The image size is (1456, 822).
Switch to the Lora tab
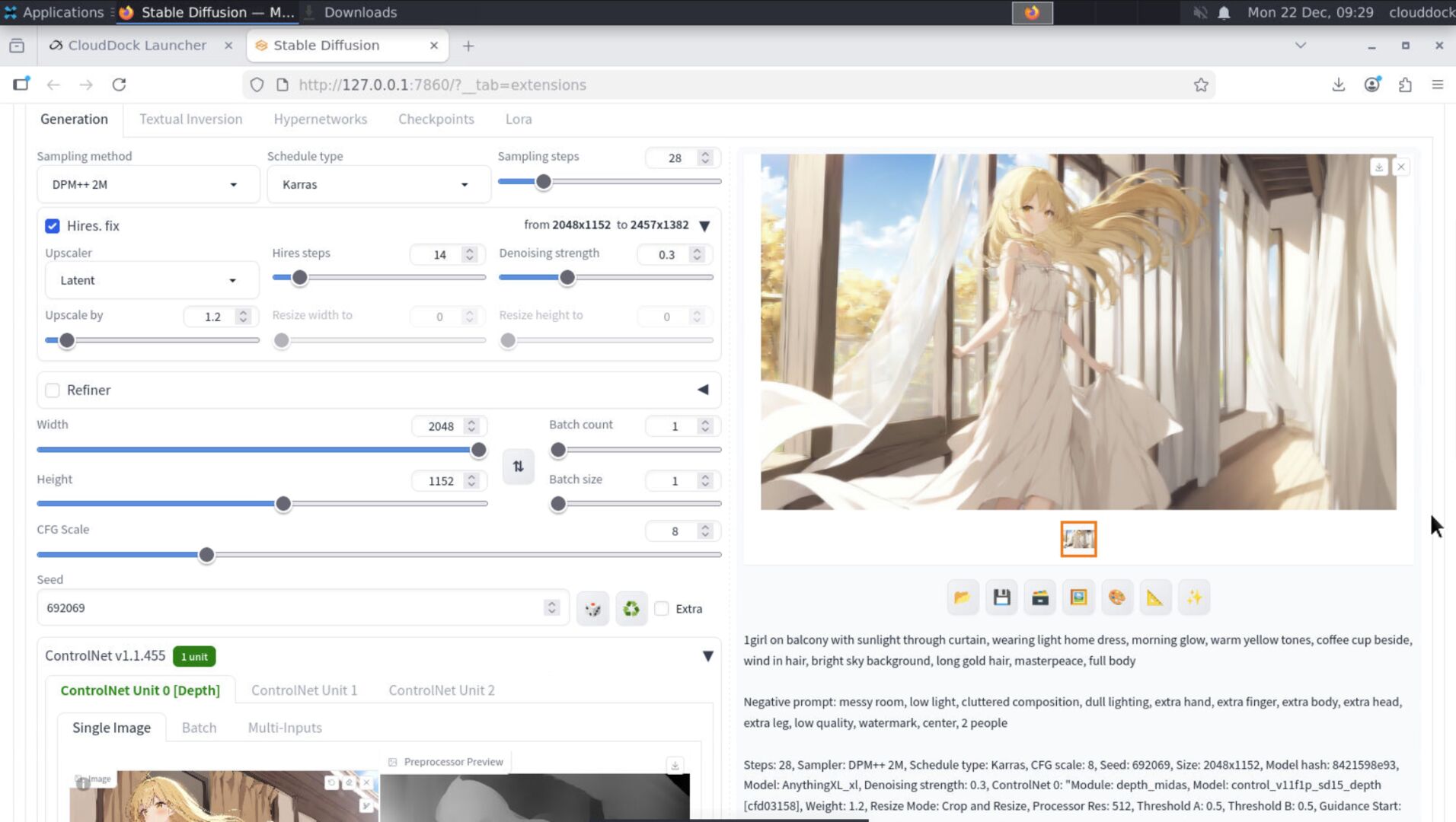click(x=518, y=119)
